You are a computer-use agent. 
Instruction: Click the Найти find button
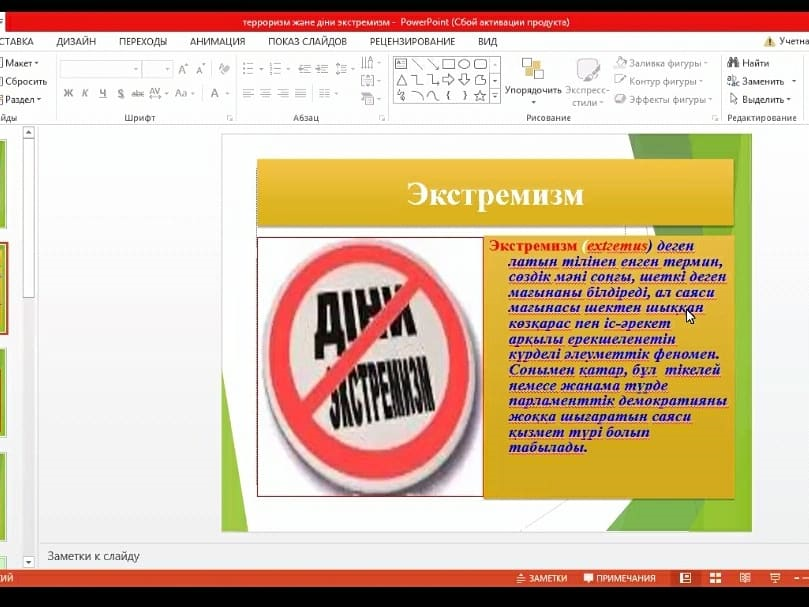click(x=750, y=63)
